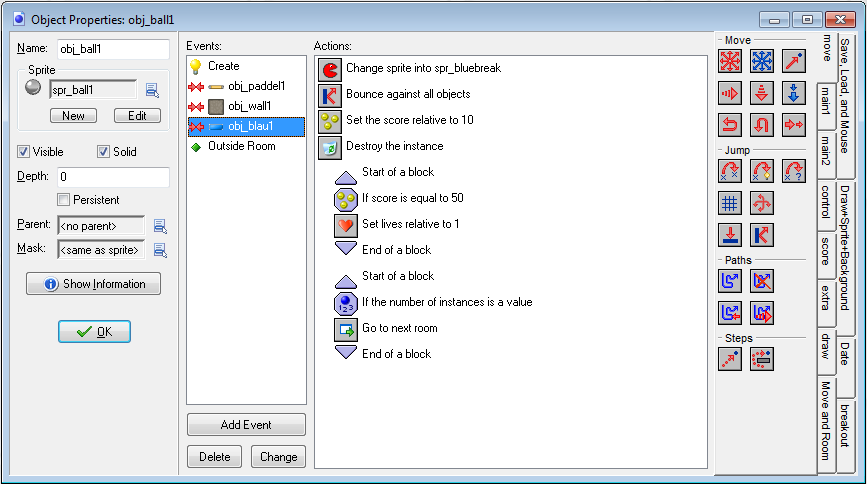Choose the Set Gravity action icon
The image size is (867, 484).
pyautogui.click(x=793, y=93)
